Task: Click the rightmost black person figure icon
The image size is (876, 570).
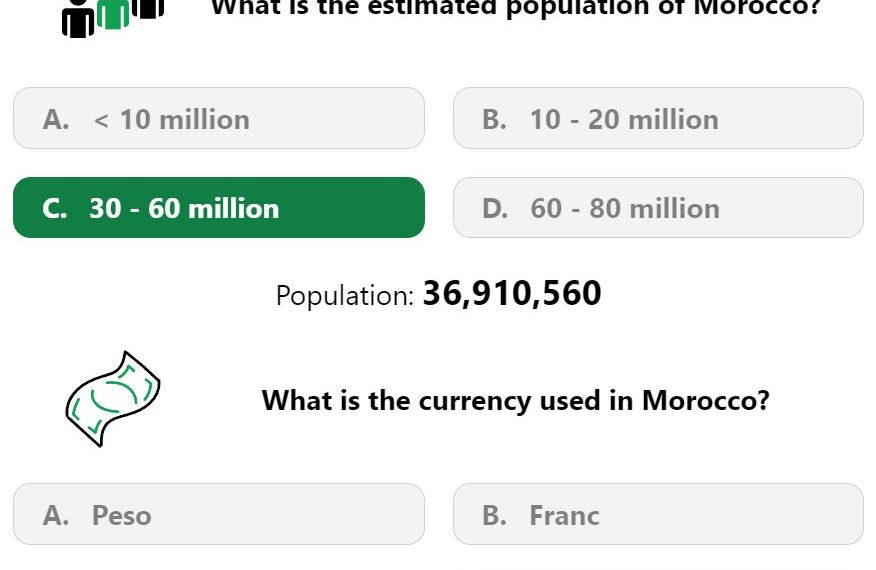Action: pyautogui.click(x=148, y=8)
